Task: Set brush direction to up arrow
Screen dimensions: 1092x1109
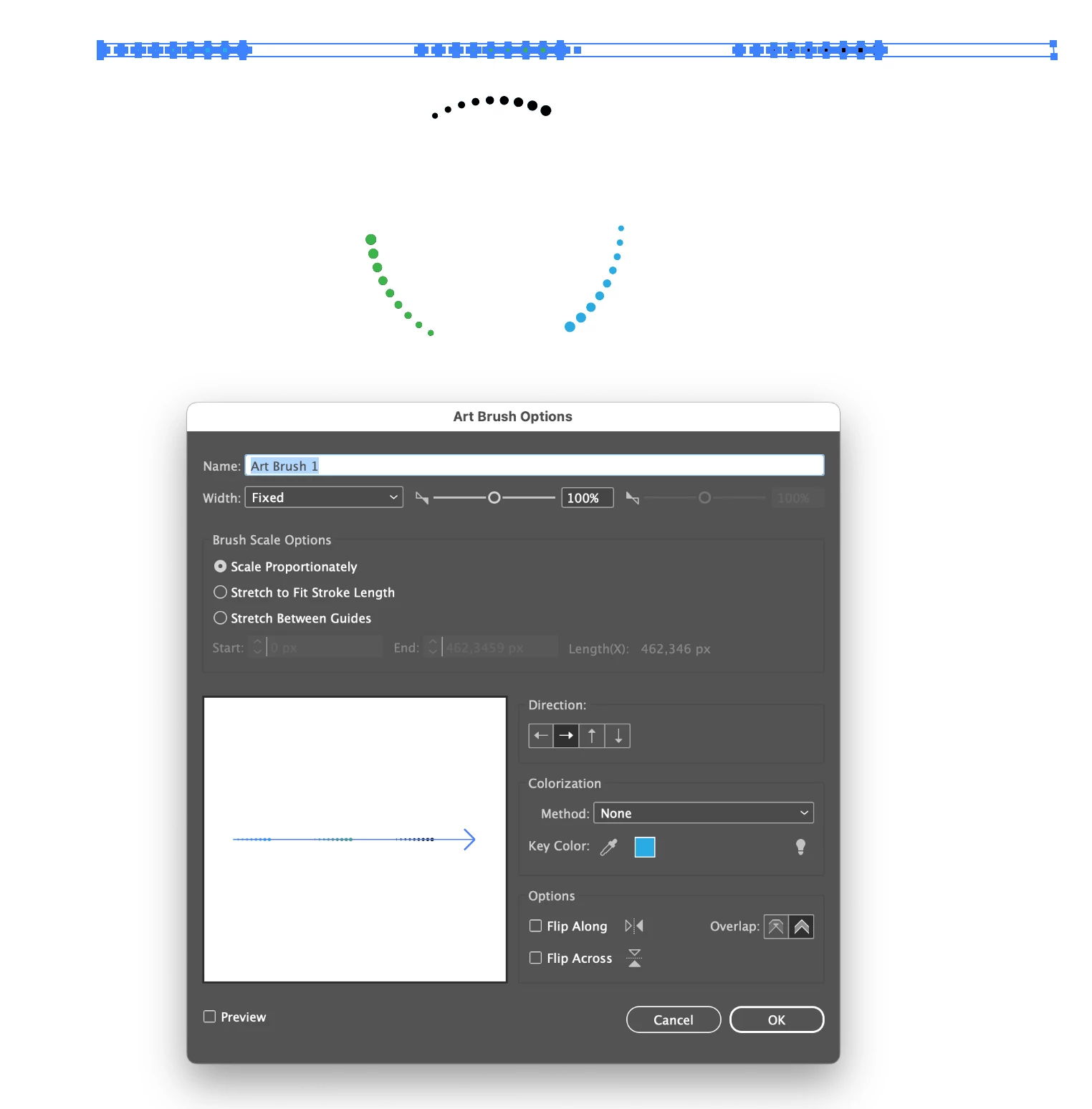Action: pyautogui.click(x=592, y=736)
